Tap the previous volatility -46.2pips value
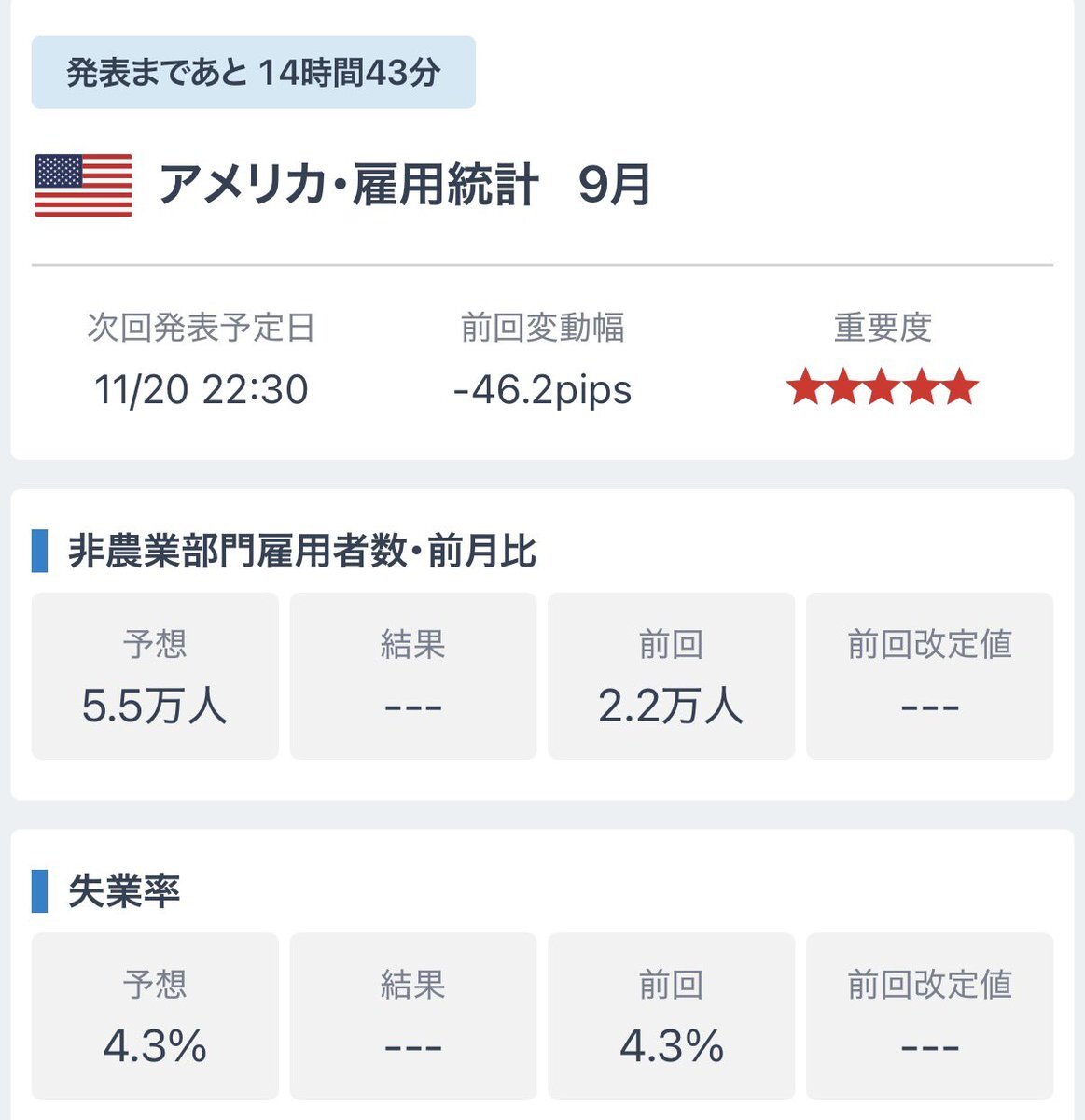 coord(542,389)
